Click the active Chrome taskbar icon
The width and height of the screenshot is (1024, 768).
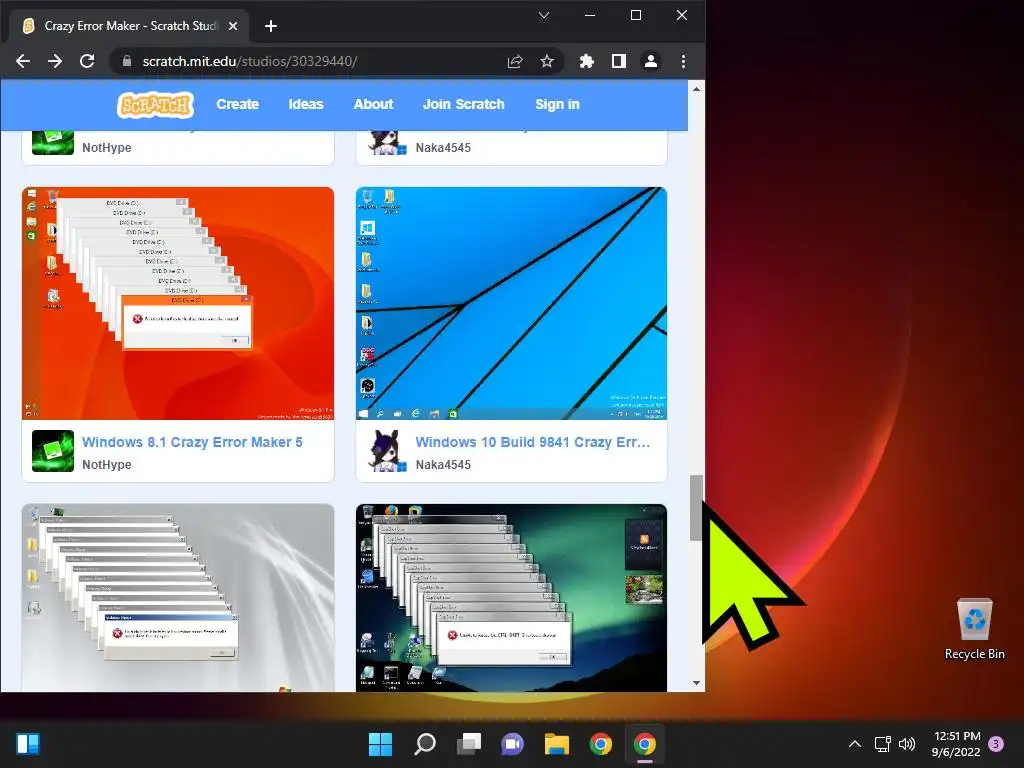click(x=645, y=744)
